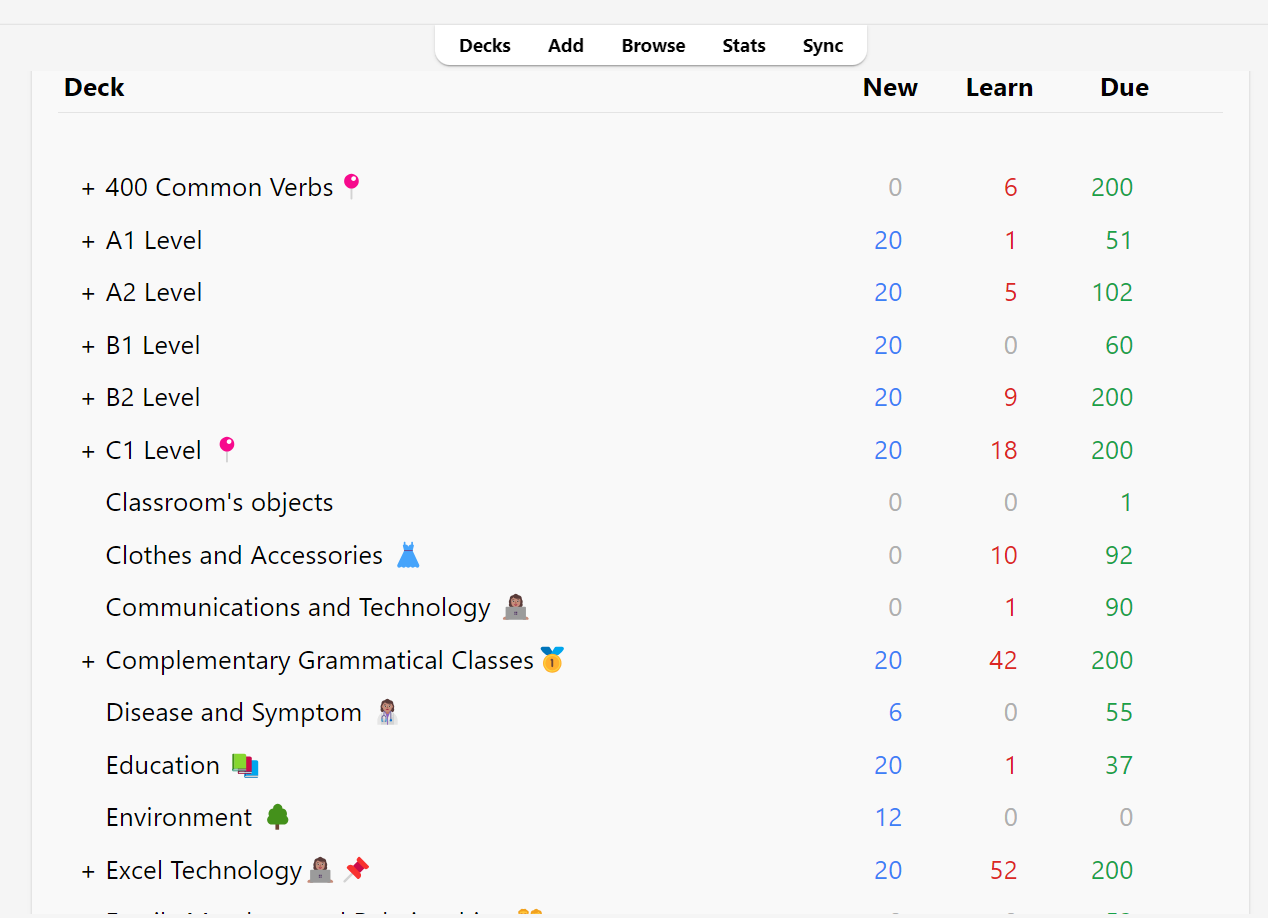Open the A2 Level deck
Image resolution: width=1268 pixels, height=918 pixels.
154,292
